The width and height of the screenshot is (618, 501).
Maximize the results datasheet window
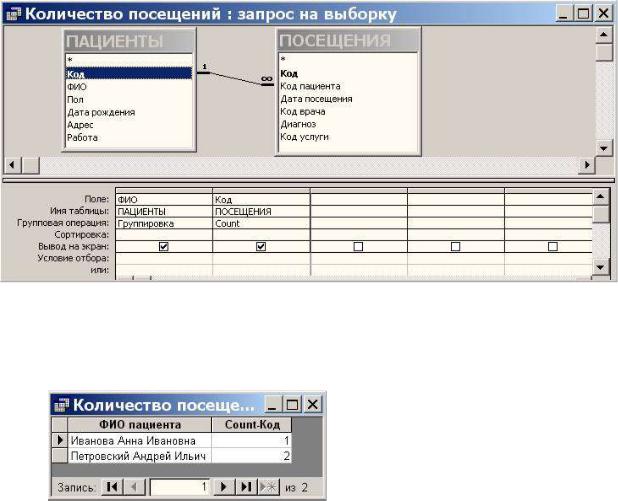pyautogui.click(x=292, y=404)
